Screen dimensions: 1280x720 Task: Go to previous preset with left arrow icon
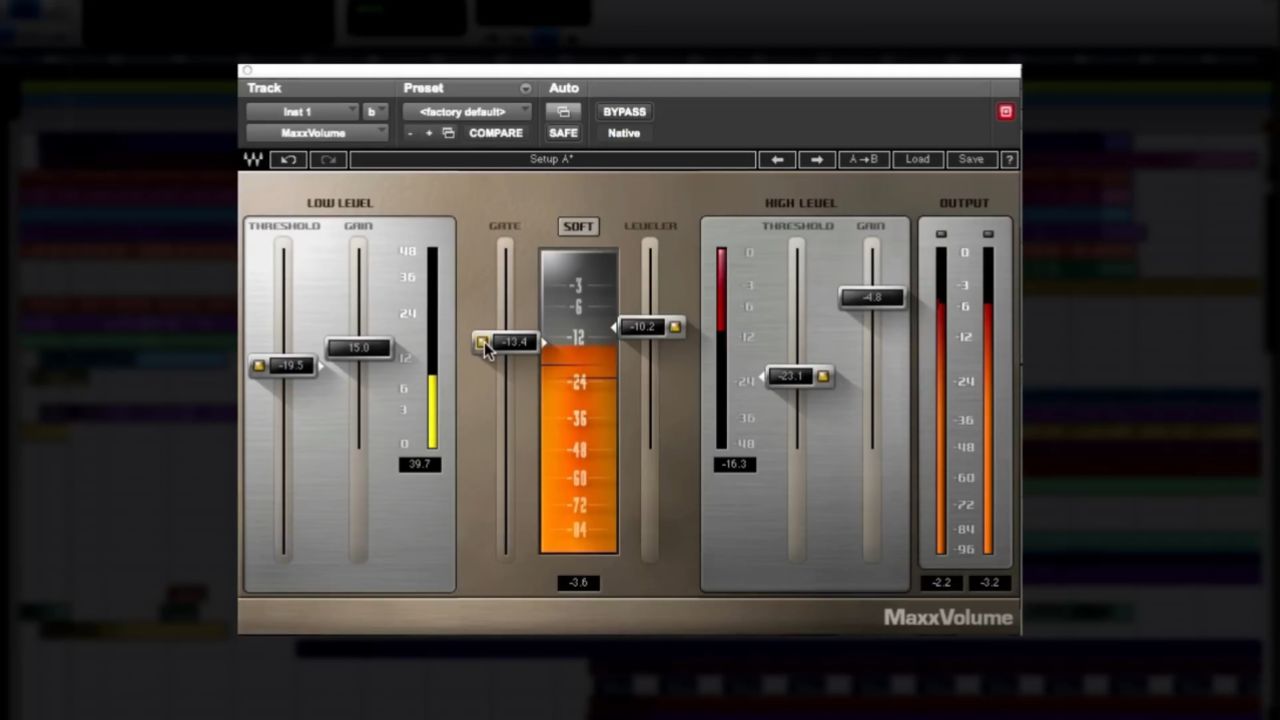tap(777, 159)
